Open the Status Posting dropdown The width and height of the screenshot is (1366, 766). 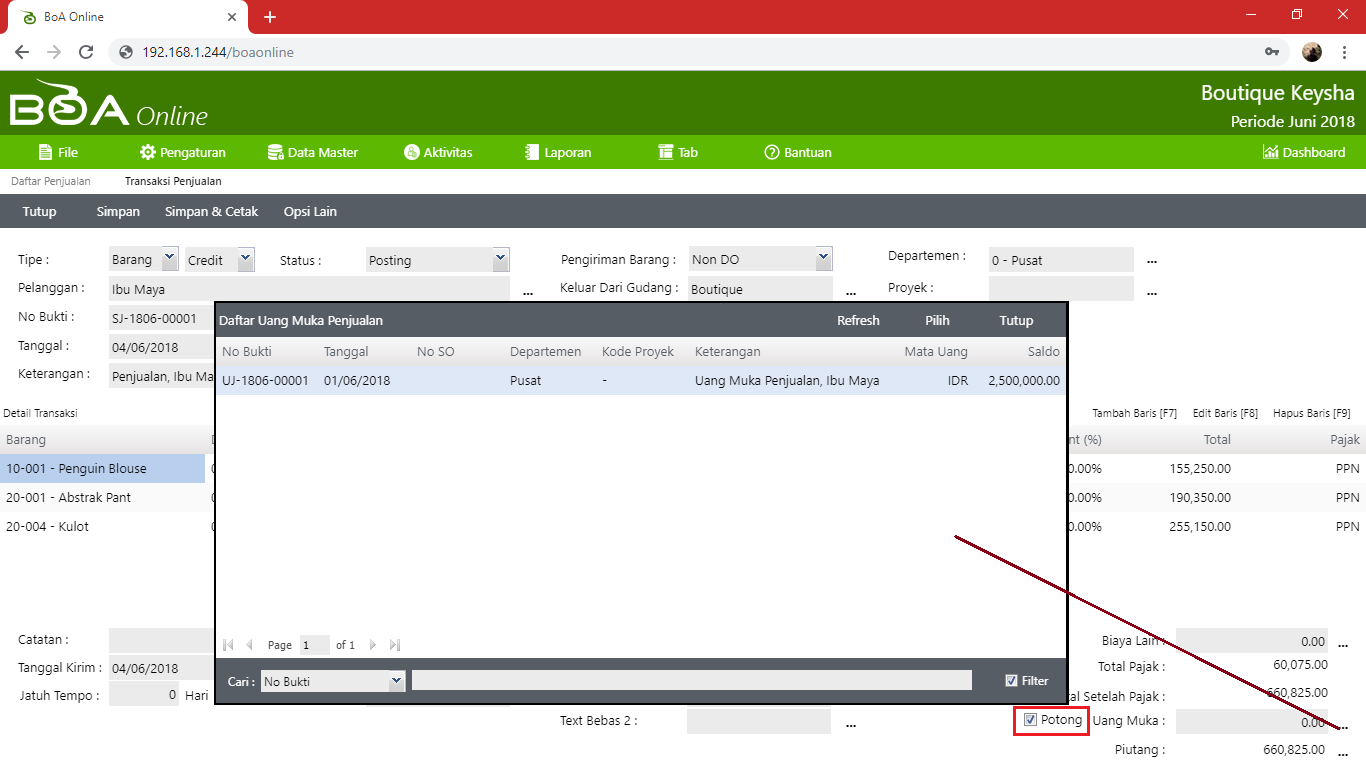click(500, 259)
